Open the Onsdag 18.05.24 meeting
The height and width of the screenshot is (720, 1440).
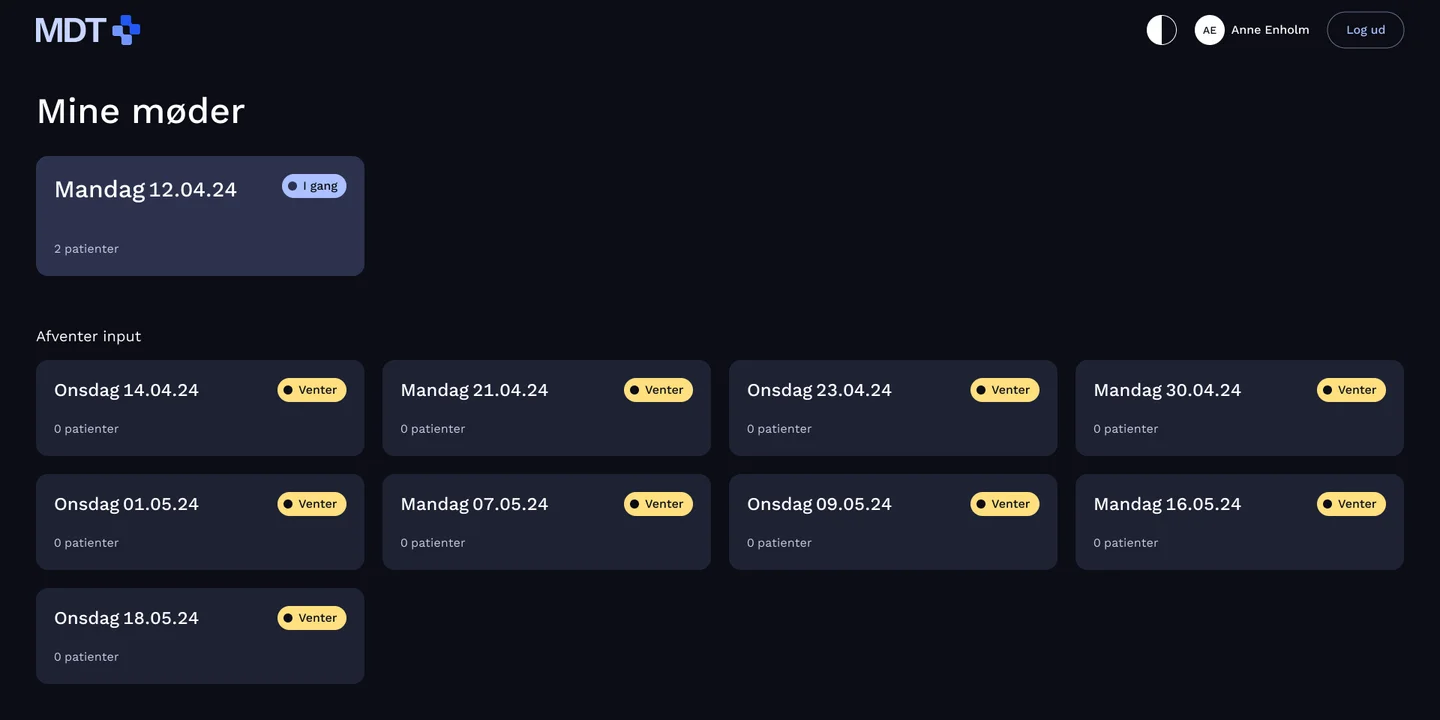pos(200,636)
